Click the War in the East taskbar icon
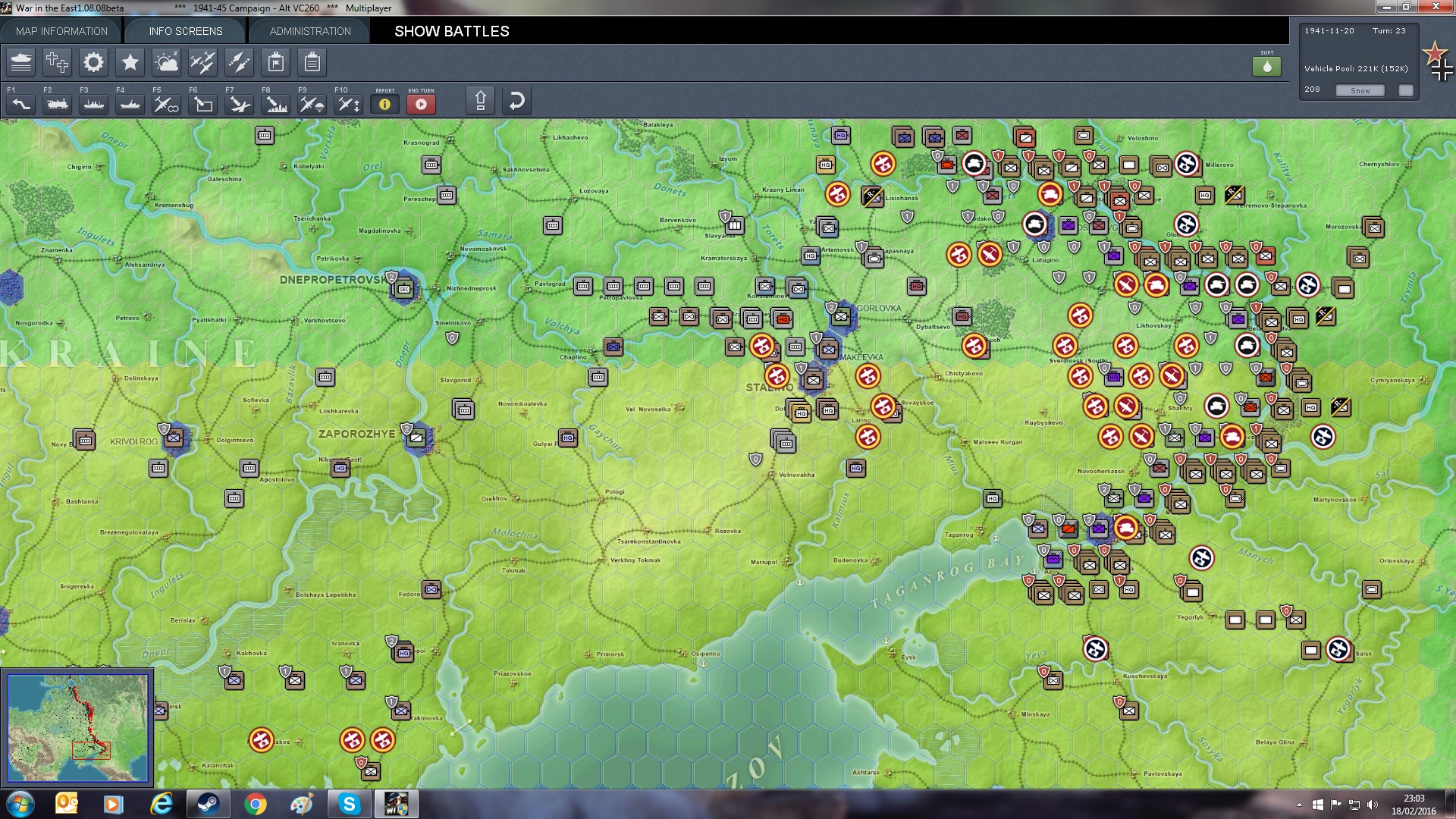The image size is (1456, 819). click(396, 804)
